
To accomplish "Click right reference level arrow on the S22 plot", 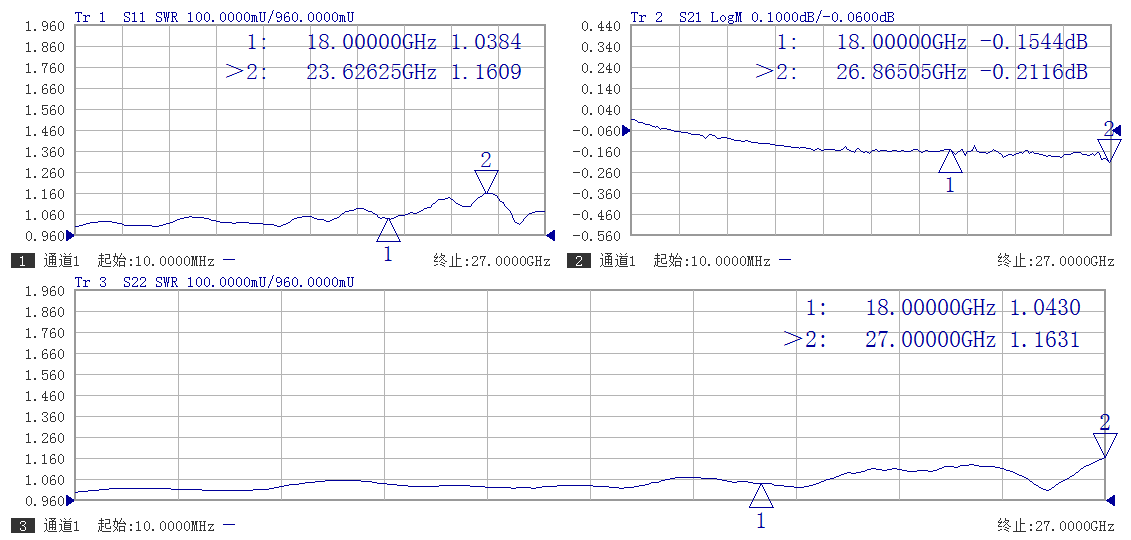I will (1109, 500).
